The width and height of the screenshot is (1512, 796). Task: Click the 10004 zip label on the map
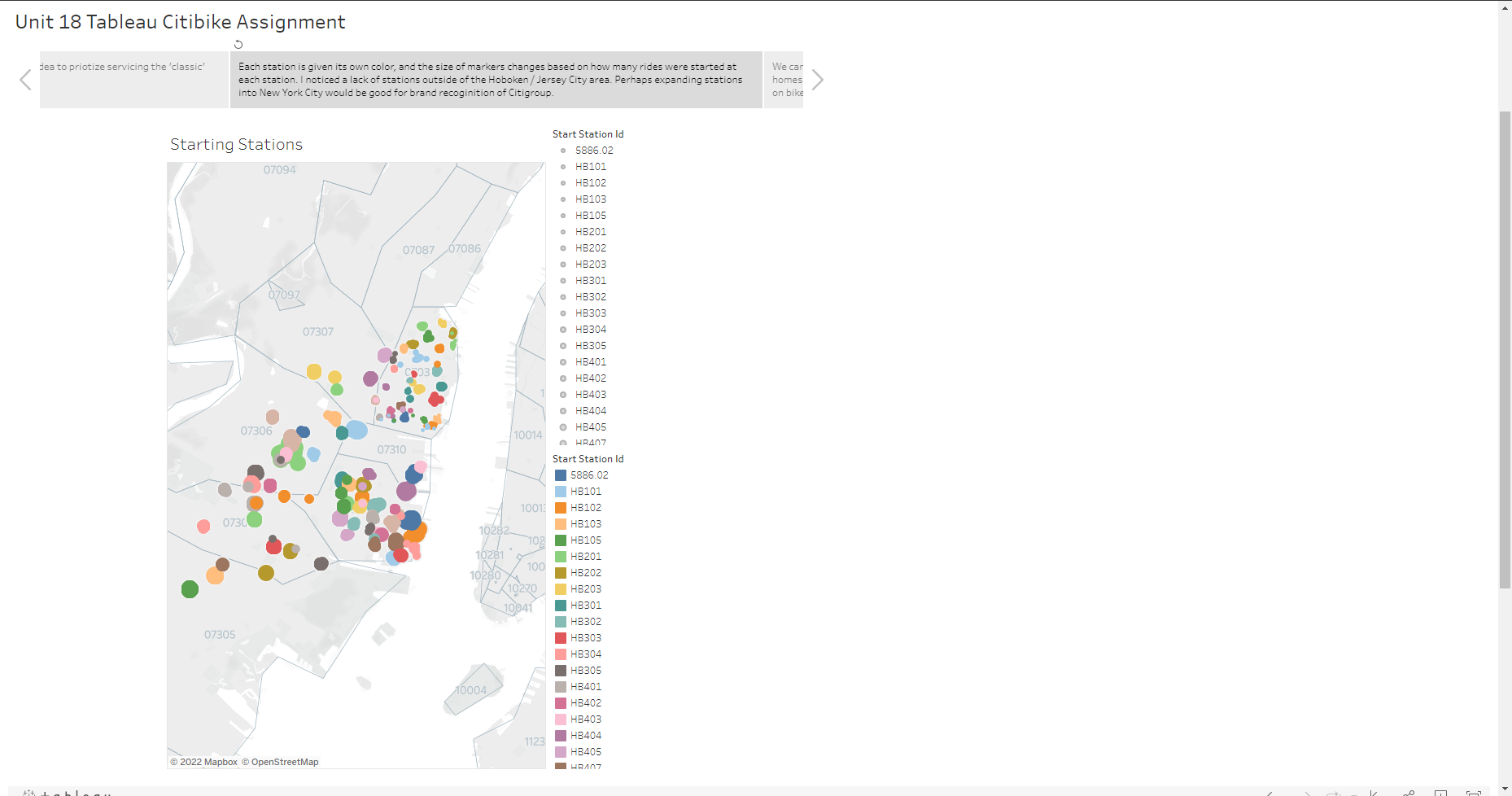point(470,690)
